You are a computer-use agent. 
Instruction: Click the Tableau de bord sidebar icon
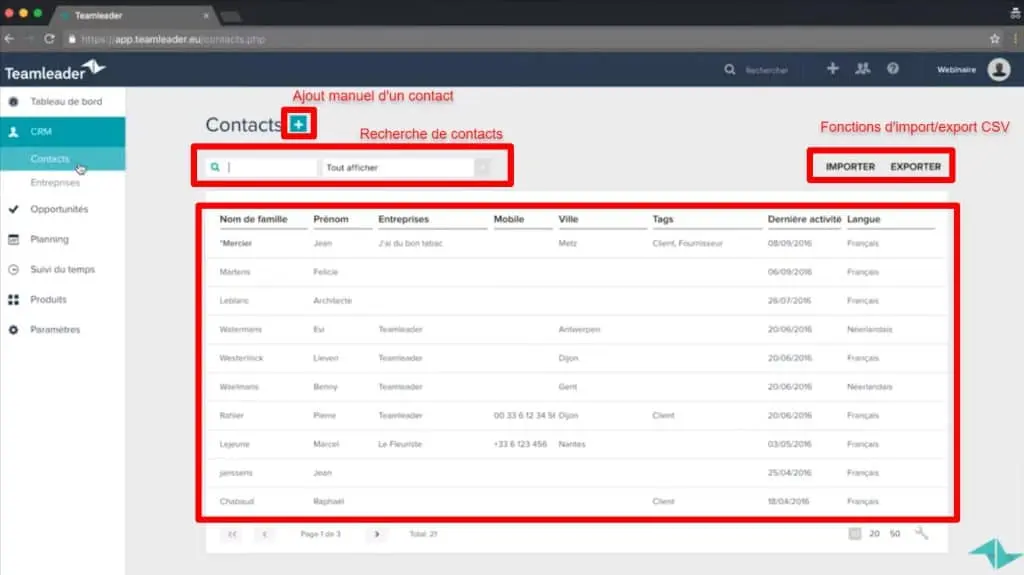point(13,101)
